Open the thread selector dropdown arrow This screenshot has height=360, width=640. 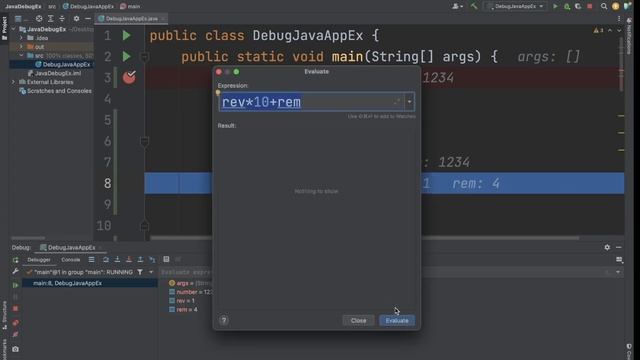click(x=151, y=272)
